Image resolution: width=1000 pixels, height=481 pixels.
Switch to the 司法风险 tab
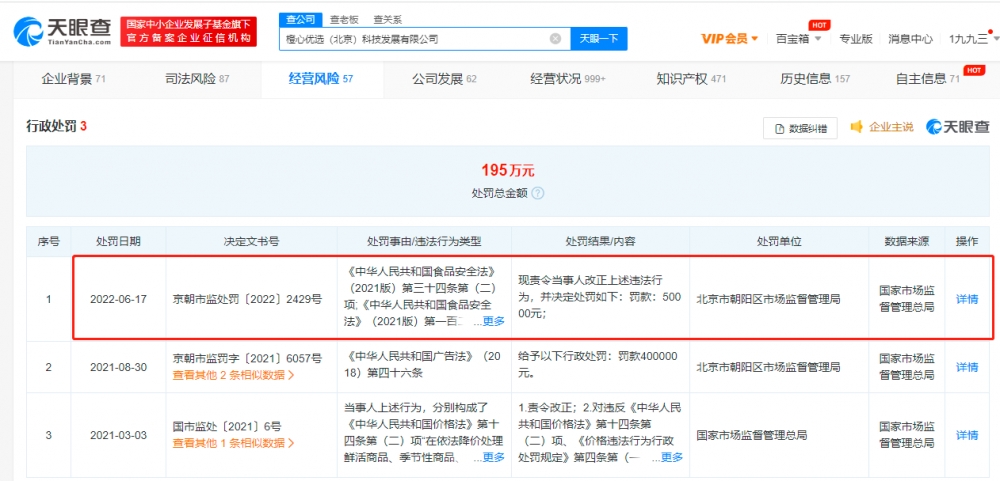tap(197, 79)
